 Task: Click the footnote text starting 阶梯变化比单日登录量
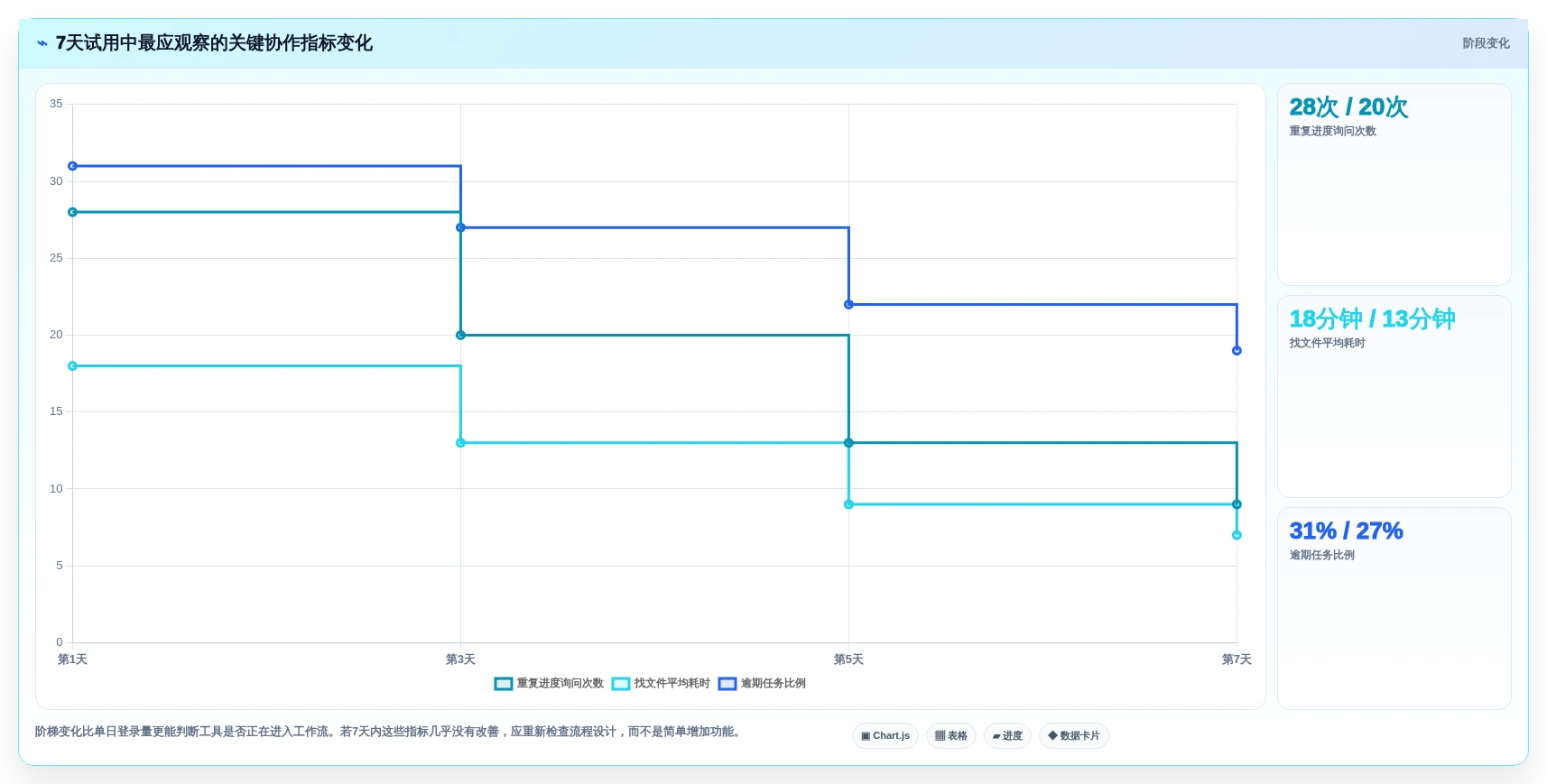(x=390, y=732)
